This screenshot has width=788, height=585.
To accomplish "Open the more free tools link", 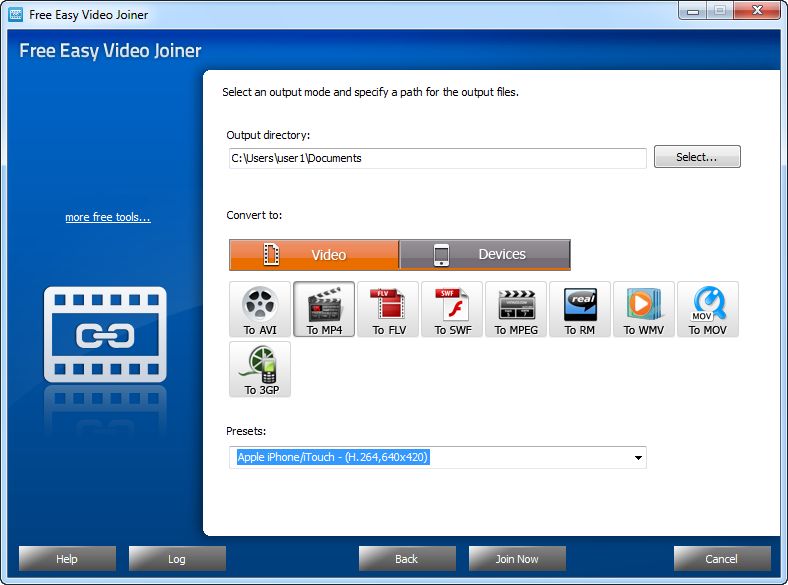I will (x=108, y=217).
